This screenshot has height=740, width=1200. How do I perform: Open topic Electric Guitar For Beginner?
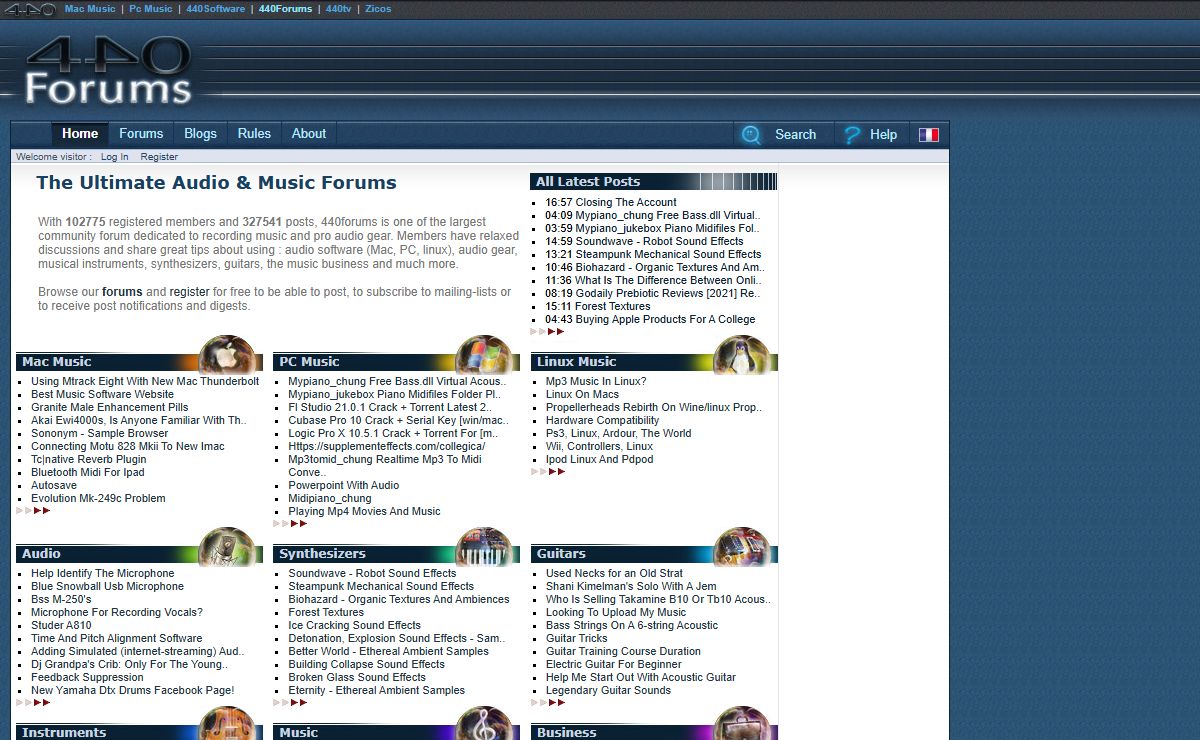point(614,664)
